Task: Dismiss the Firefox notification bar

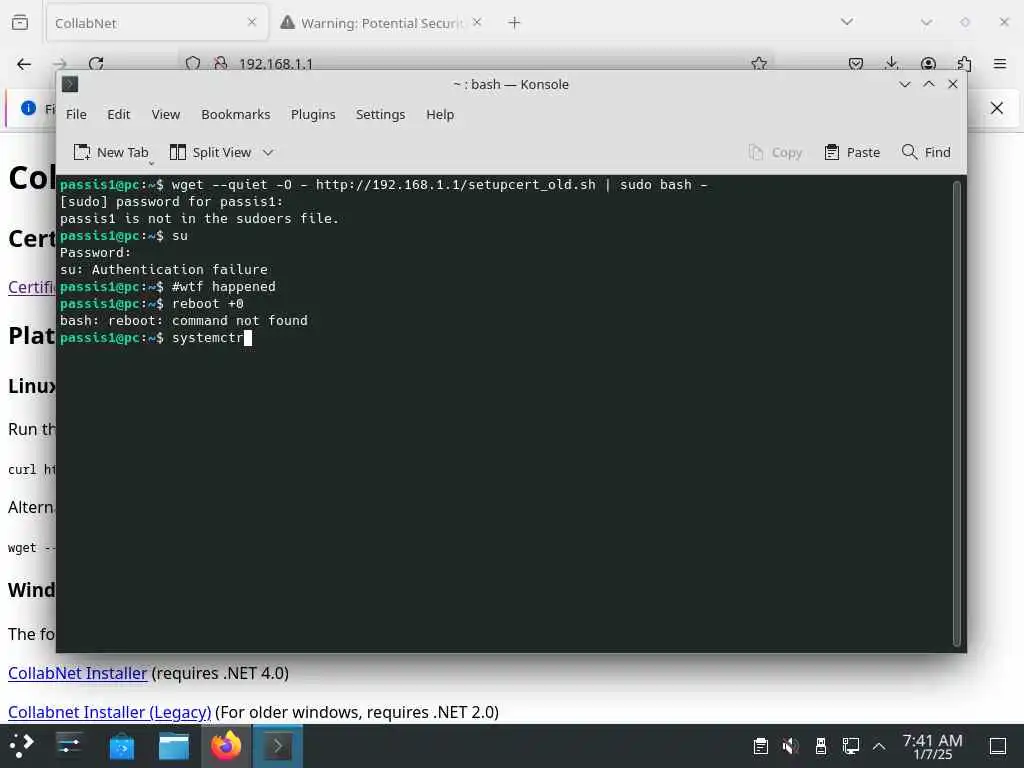Action: 997,108
